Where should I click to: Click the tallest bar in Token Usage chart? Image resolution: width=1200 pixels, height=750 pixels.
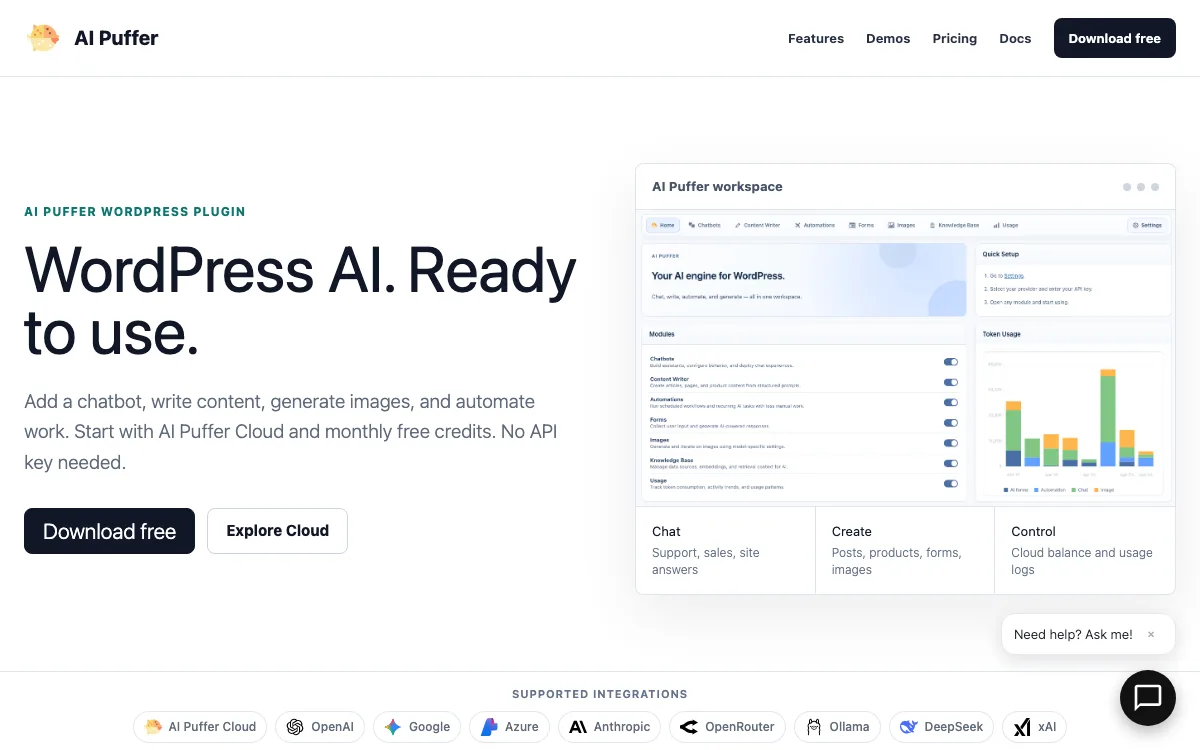click(x=1107, y=417)
